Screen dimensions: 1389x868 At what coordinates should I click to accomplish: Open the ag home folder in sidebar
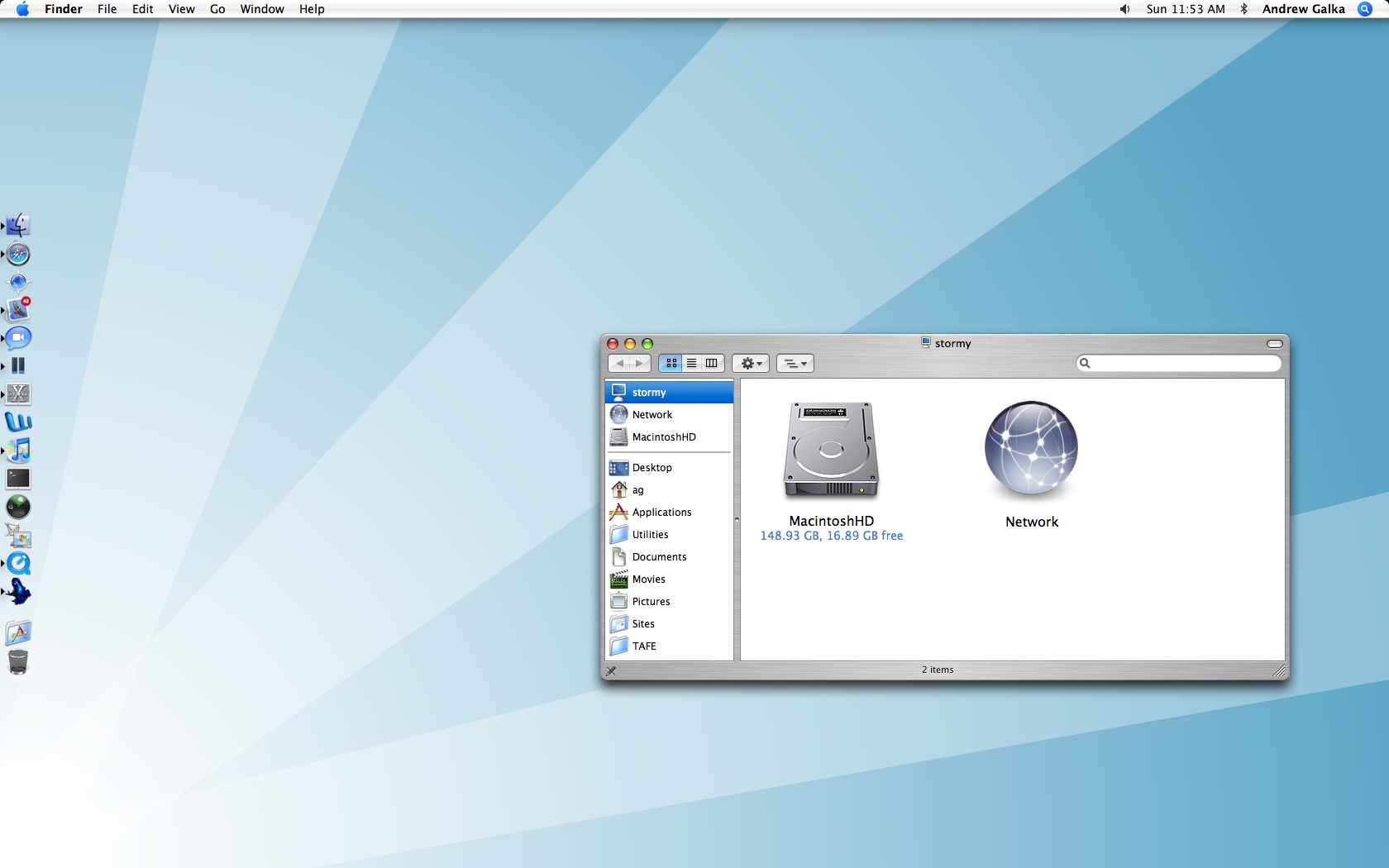669,489
